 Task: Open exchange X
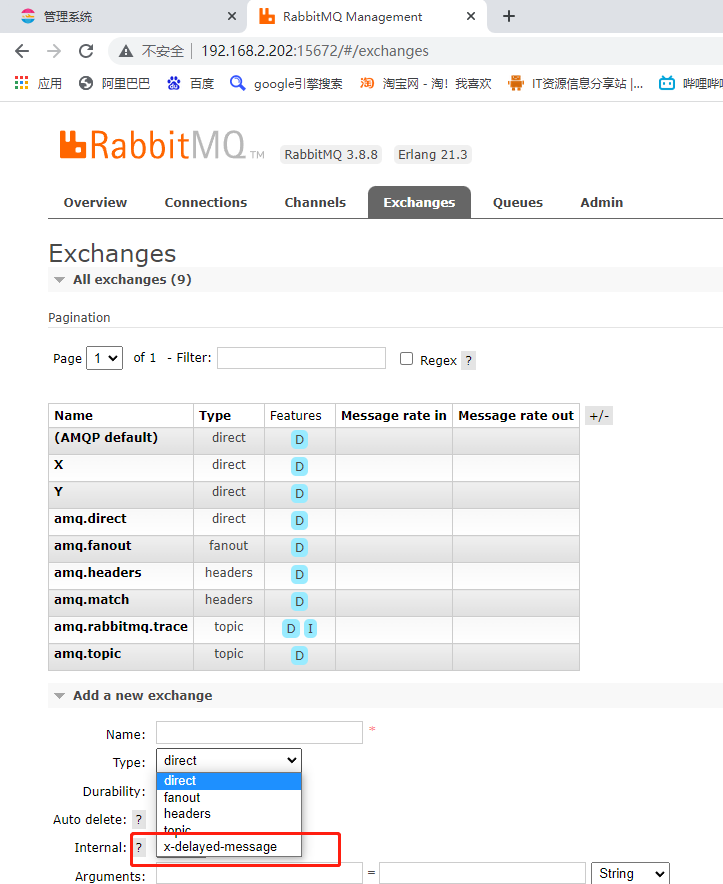(59, 465)
